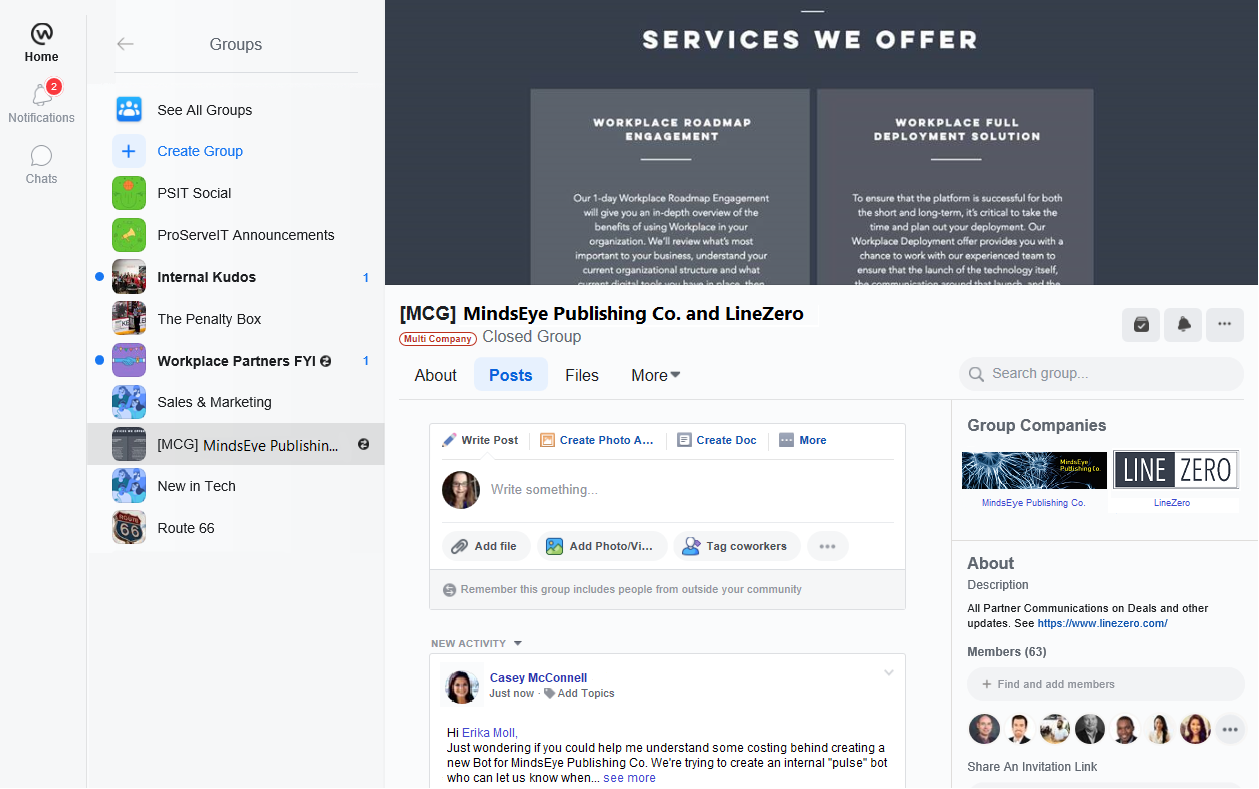This screenshot has width=1259, height=789.
Task: Expand the More tab dropdown
Action: pyautogui.click(x=656, y=375)
